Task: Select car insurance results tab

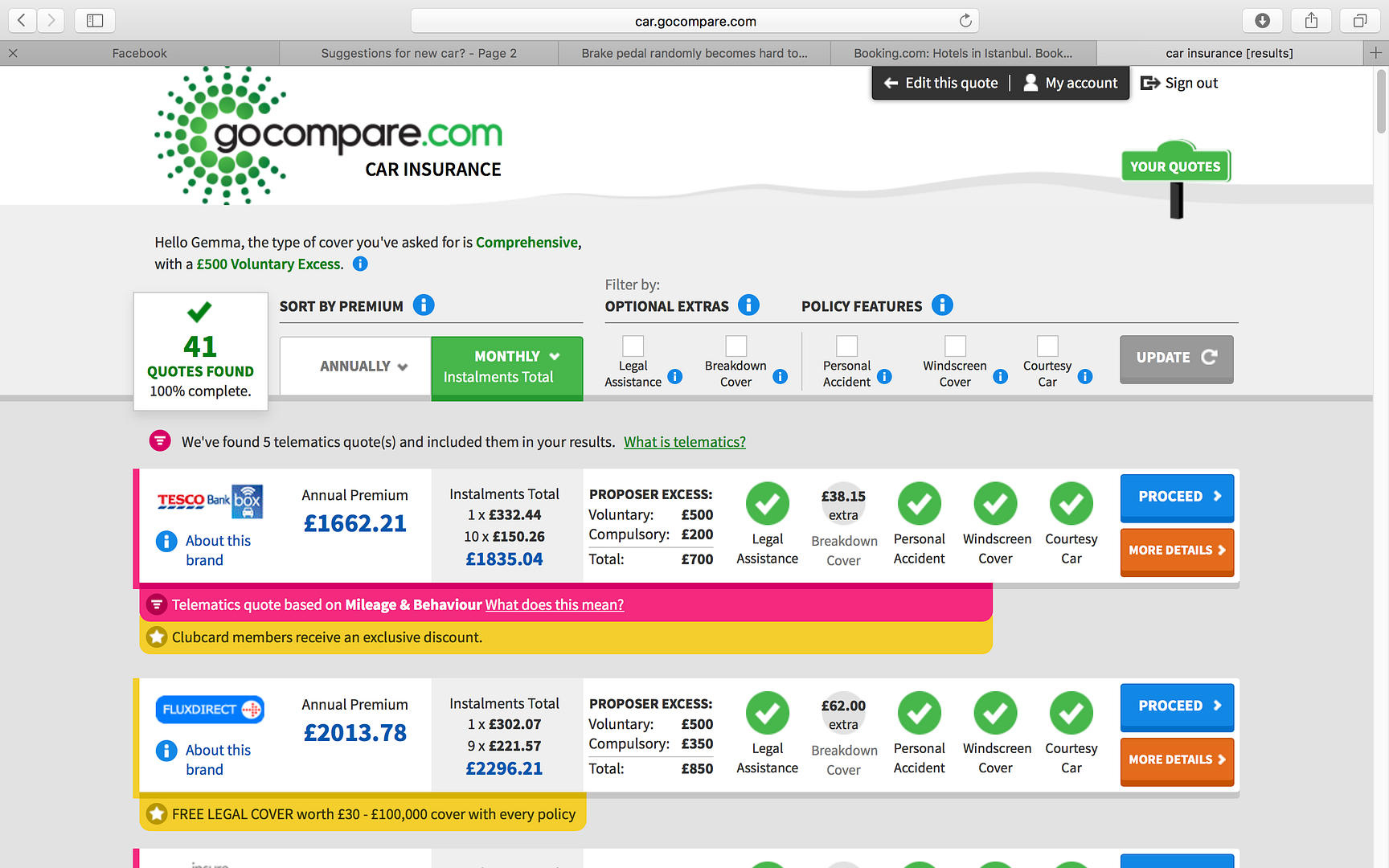Action: [x=1230, y=53]
